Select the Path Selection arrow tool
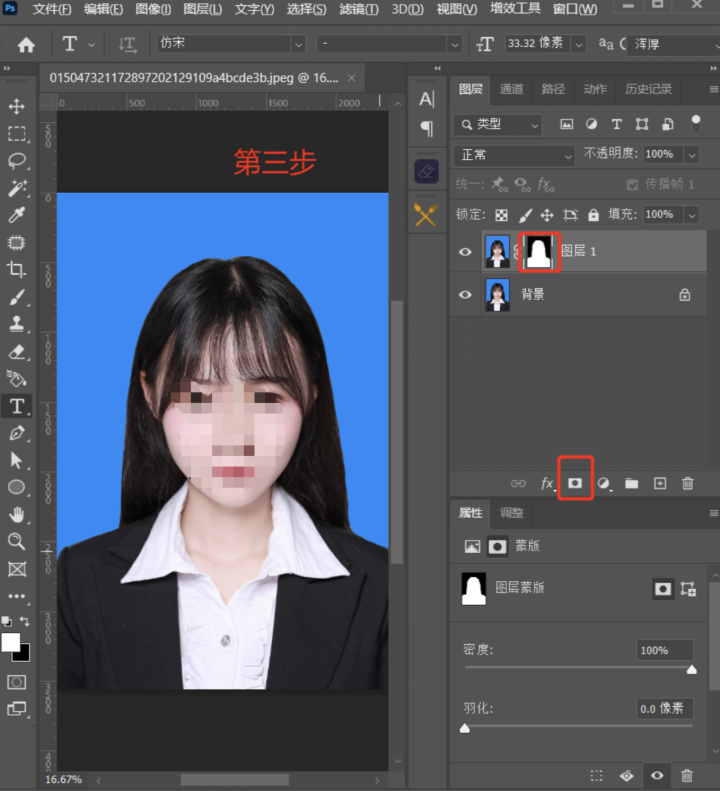720x791 pixels. click(x=17, y=460)
